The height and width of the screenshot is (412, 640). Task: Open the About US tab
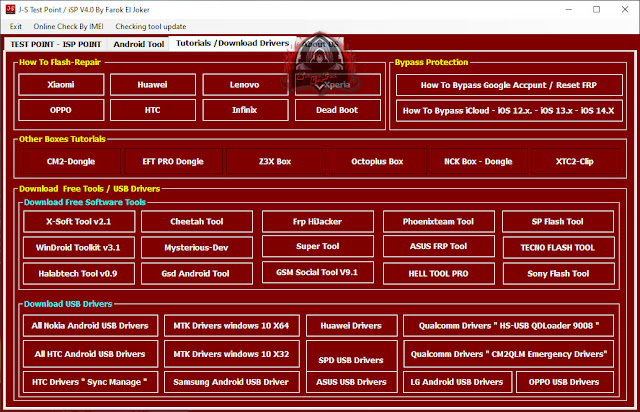point(320,44)
